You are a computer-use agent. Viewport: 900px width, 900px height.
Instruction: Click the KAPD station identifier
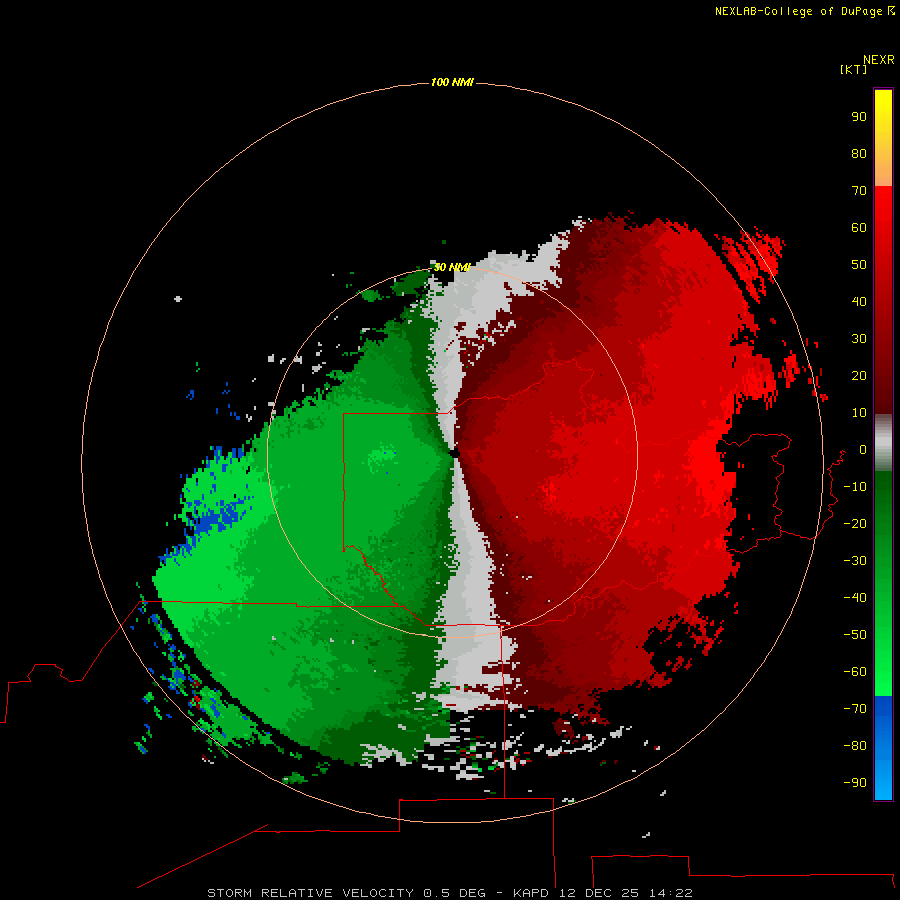tap(531, 893)
